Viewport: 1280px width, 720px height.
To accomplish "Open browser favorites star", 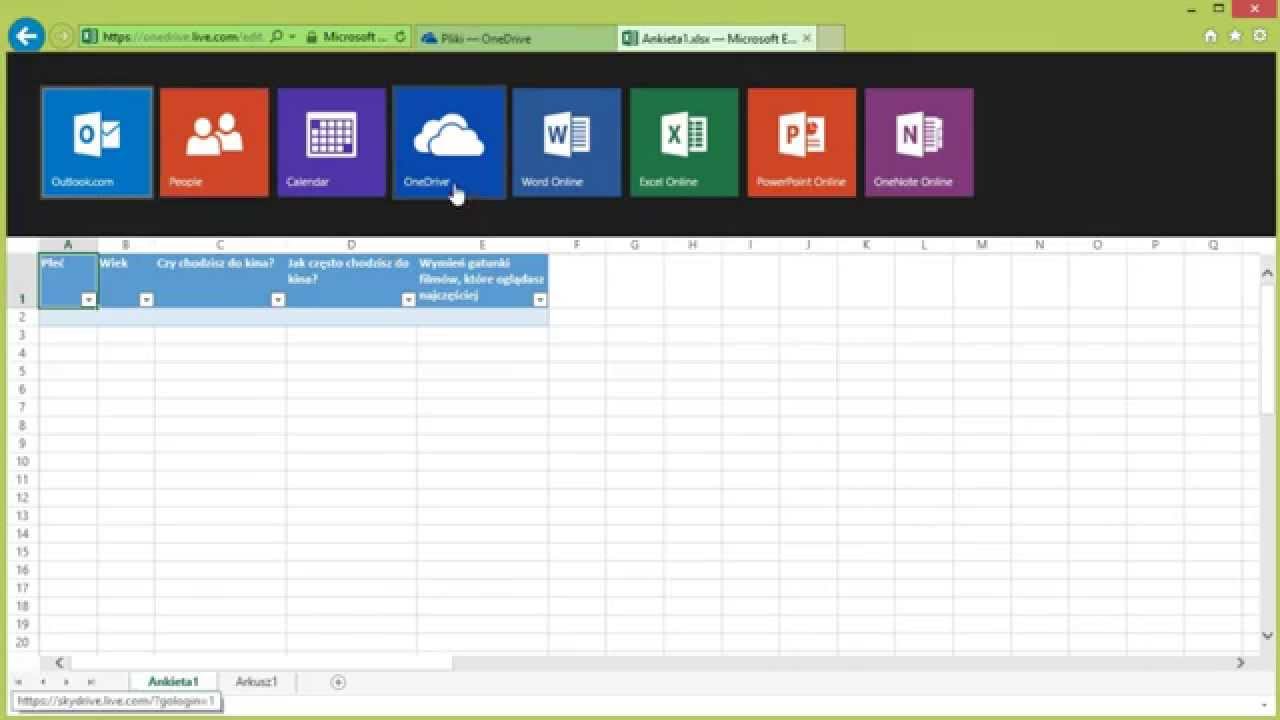I will pyautogui.click(x=1235, y=36).
